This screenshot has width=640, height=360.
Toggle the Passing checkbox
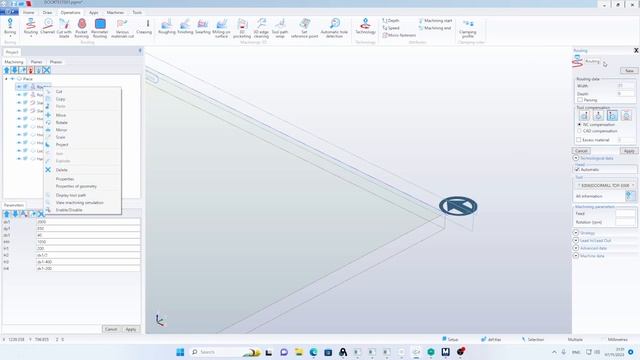(580, 100)
